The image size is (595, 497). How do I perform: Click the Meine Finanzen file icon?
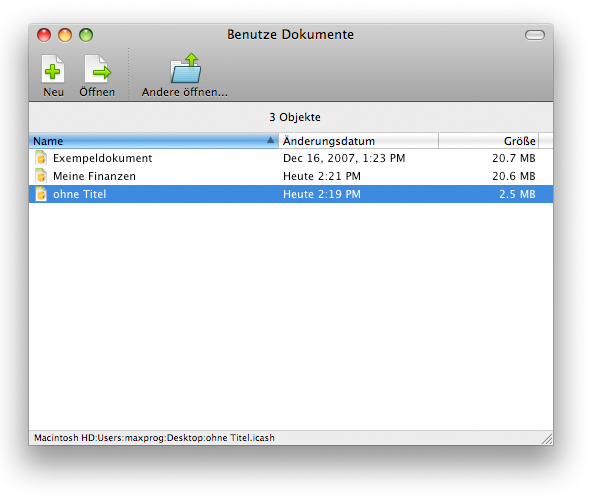[x=41, y=176]
